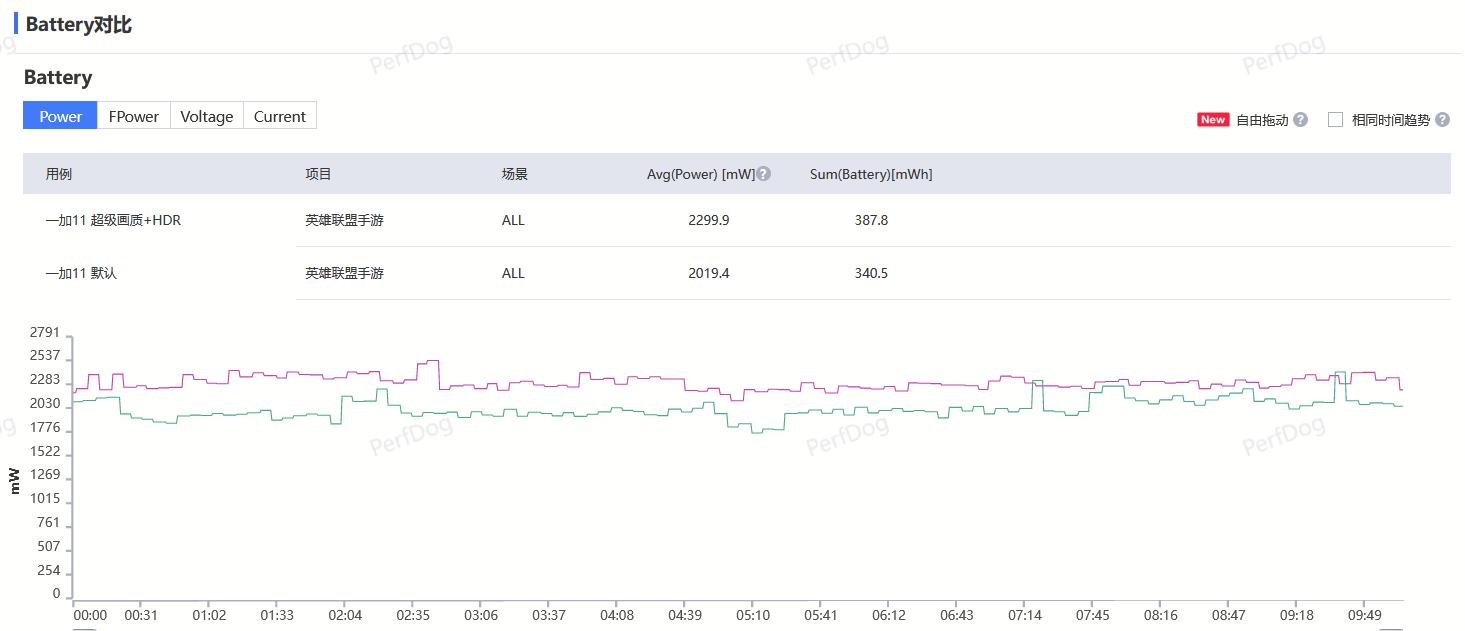Select the 一加11 默认 case row
Viewport: 1465px width, 631px height.
(81, 273)
